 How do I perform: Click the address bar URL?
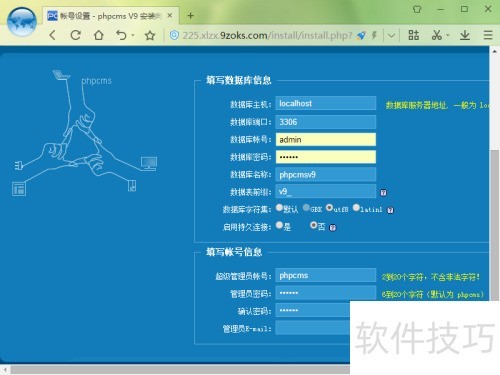point(267,35)
